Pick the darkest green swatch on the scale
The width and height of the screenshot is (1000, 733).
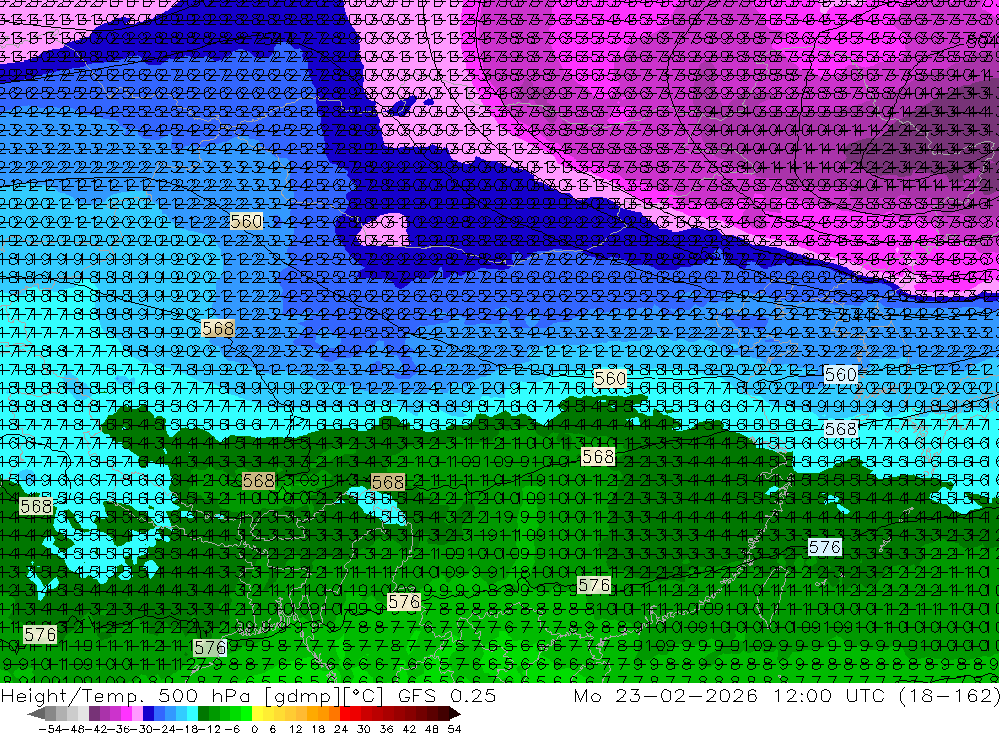click(203, 714)
